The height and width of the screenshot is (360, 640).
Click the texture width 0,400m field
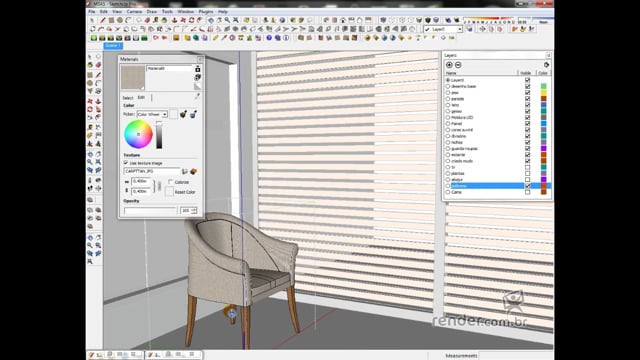tap(141, 181)
